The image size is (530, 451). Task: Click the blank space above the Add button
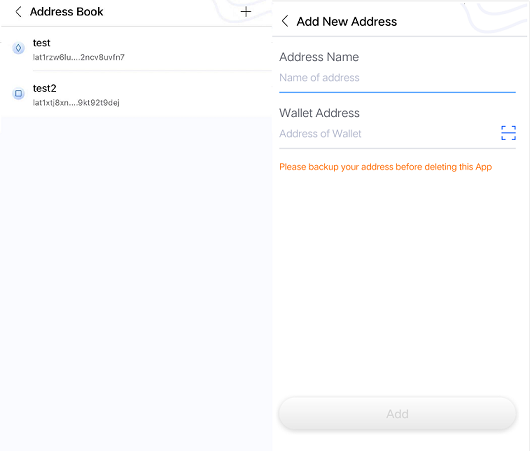pyautogui.click(x=397, y=284)
